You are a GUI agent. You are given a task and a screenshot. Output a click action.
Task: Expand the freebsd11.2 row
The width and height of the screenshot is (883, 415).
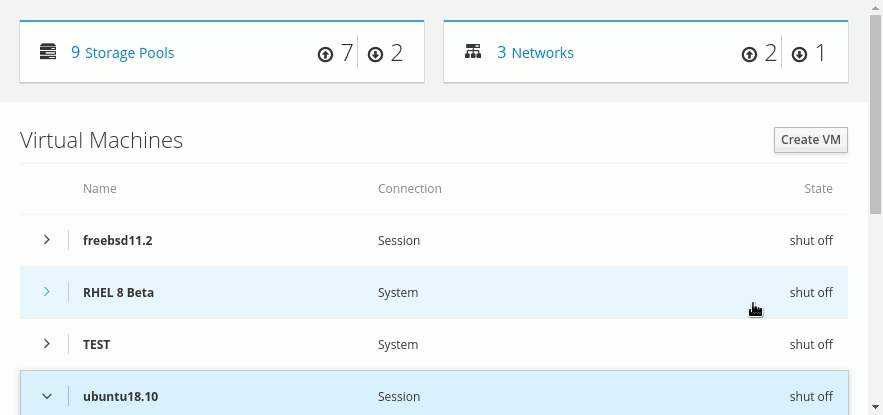pos(46,240)
